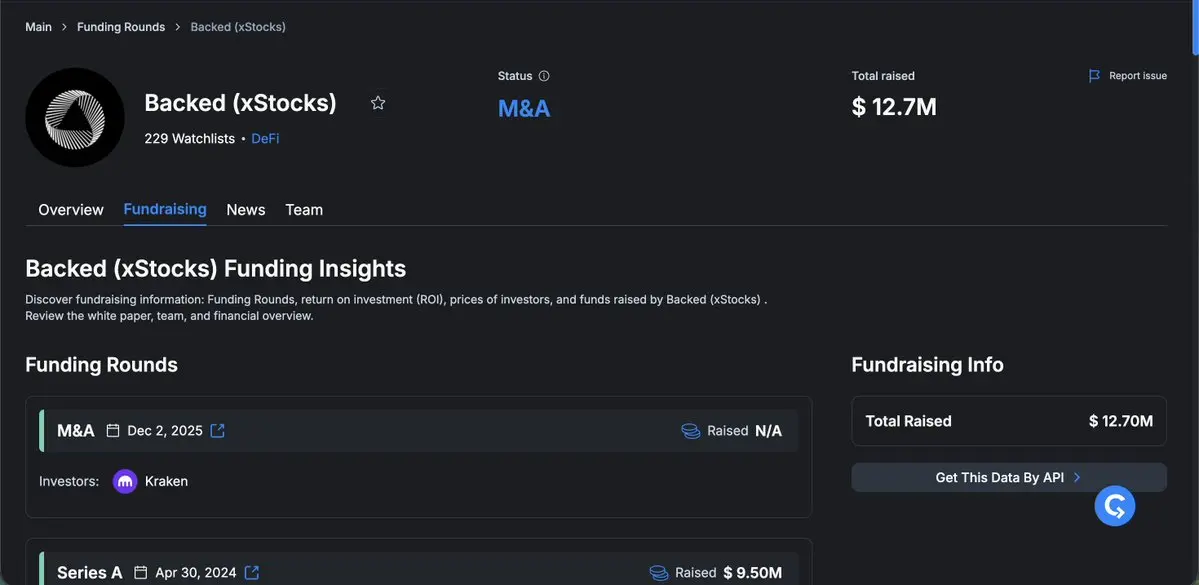Switch to the Overview tab

click(71, 210)
